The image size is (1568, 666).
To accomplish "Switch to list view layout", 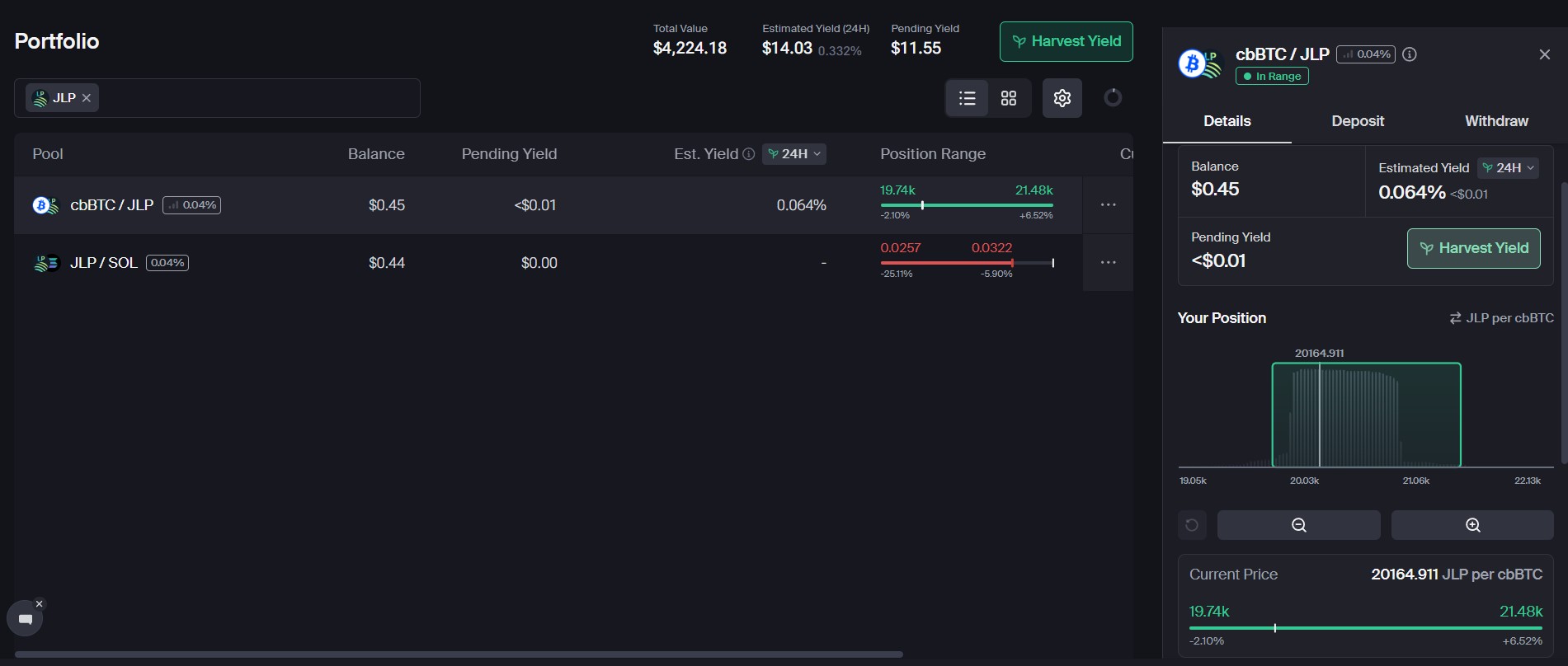I will coord(967,98).
